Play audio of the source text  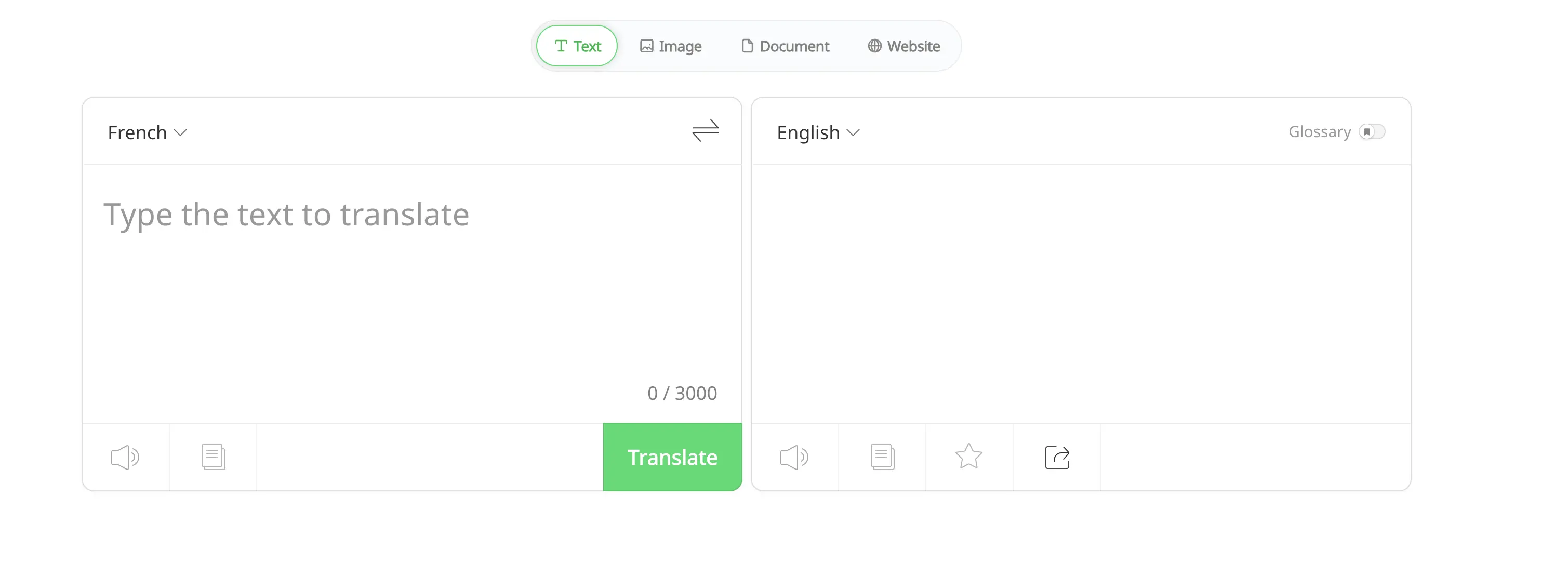tap(125, 457)
